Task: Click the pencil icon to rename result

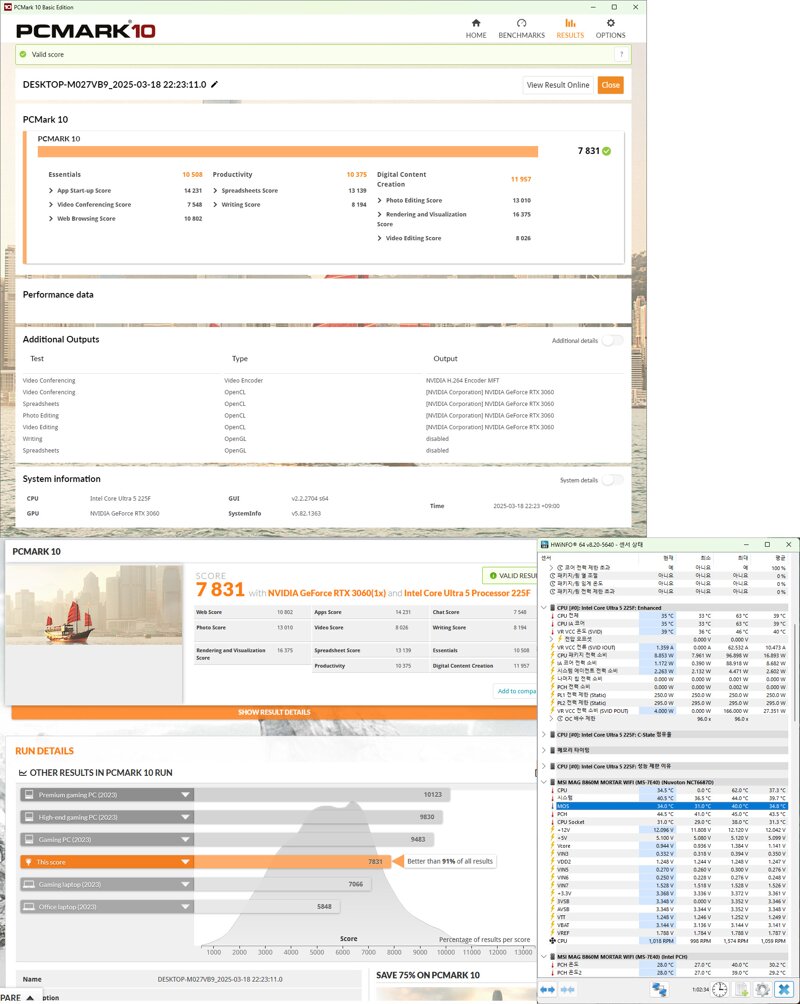Action: [215, 84]
